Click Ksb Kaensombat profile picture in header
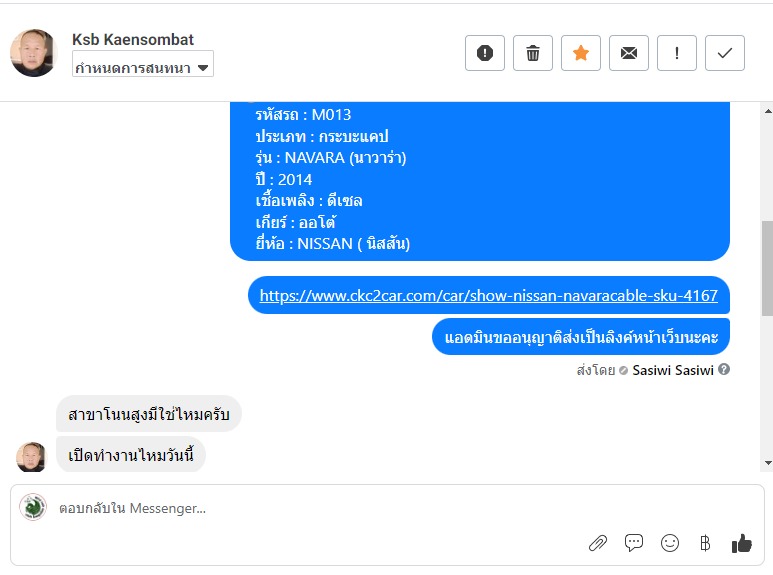 [34, 53]
